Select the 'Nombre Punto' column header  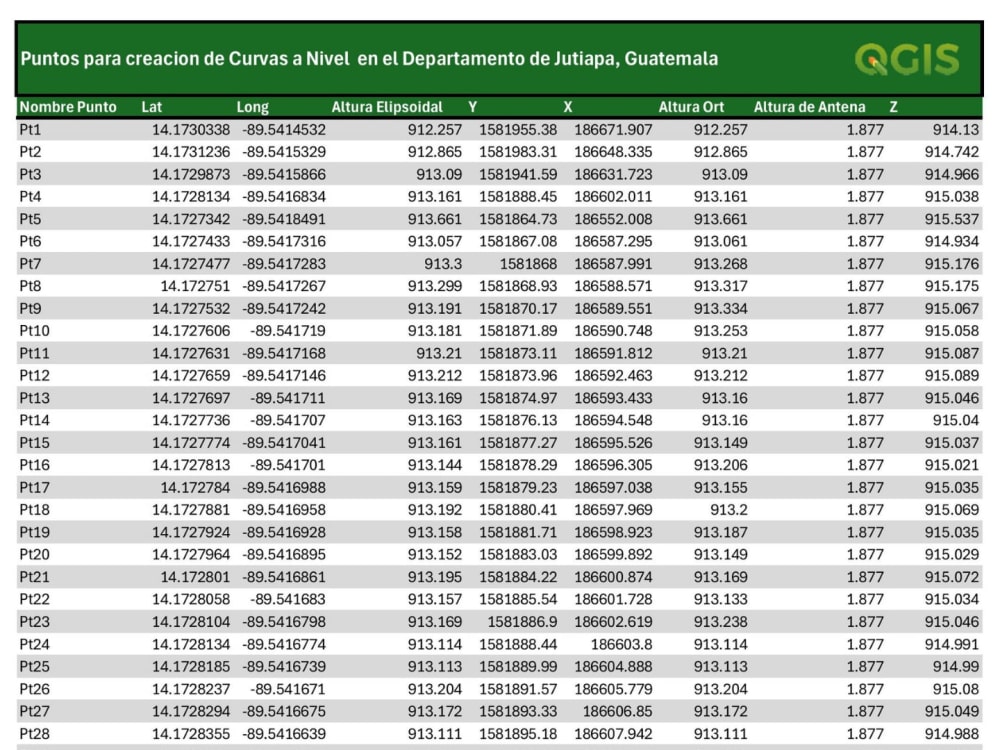[68, 107]
